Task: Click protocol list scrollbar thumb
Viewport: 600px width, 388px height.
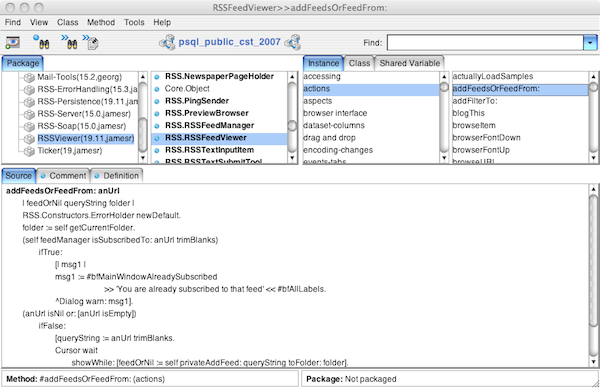Action: [444, 88]
